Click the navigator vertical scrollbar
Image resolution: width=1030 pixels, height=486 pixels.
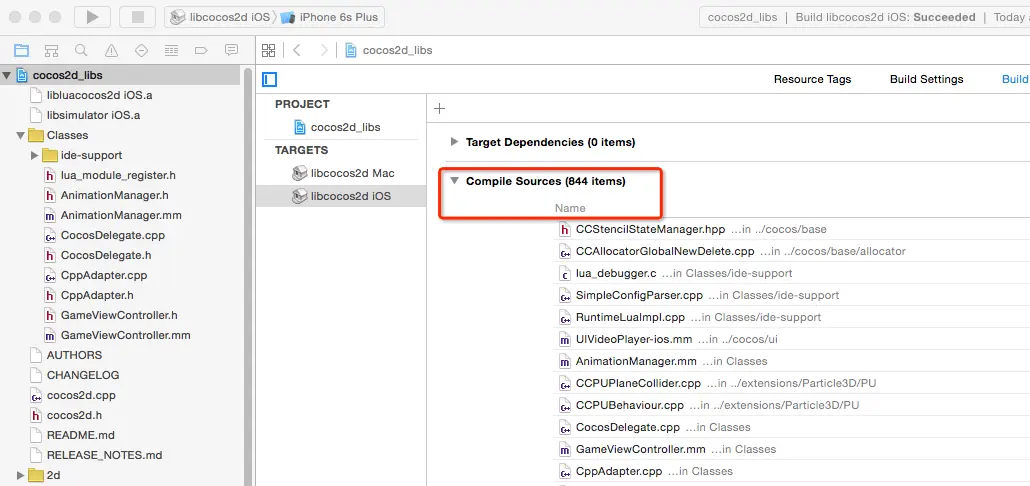[x=248, y=276]
